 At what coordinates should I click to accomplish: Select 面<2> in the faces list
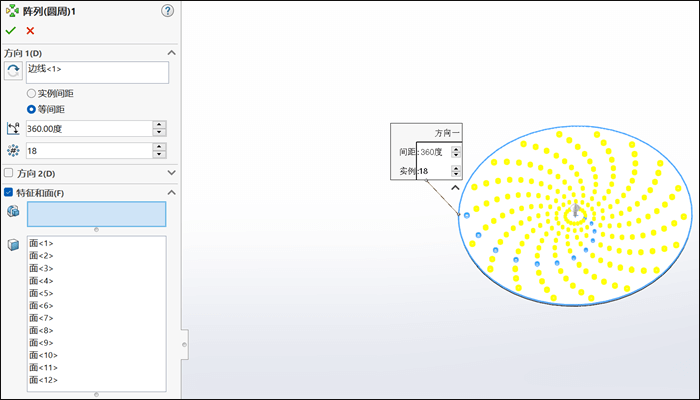point(41,256)
